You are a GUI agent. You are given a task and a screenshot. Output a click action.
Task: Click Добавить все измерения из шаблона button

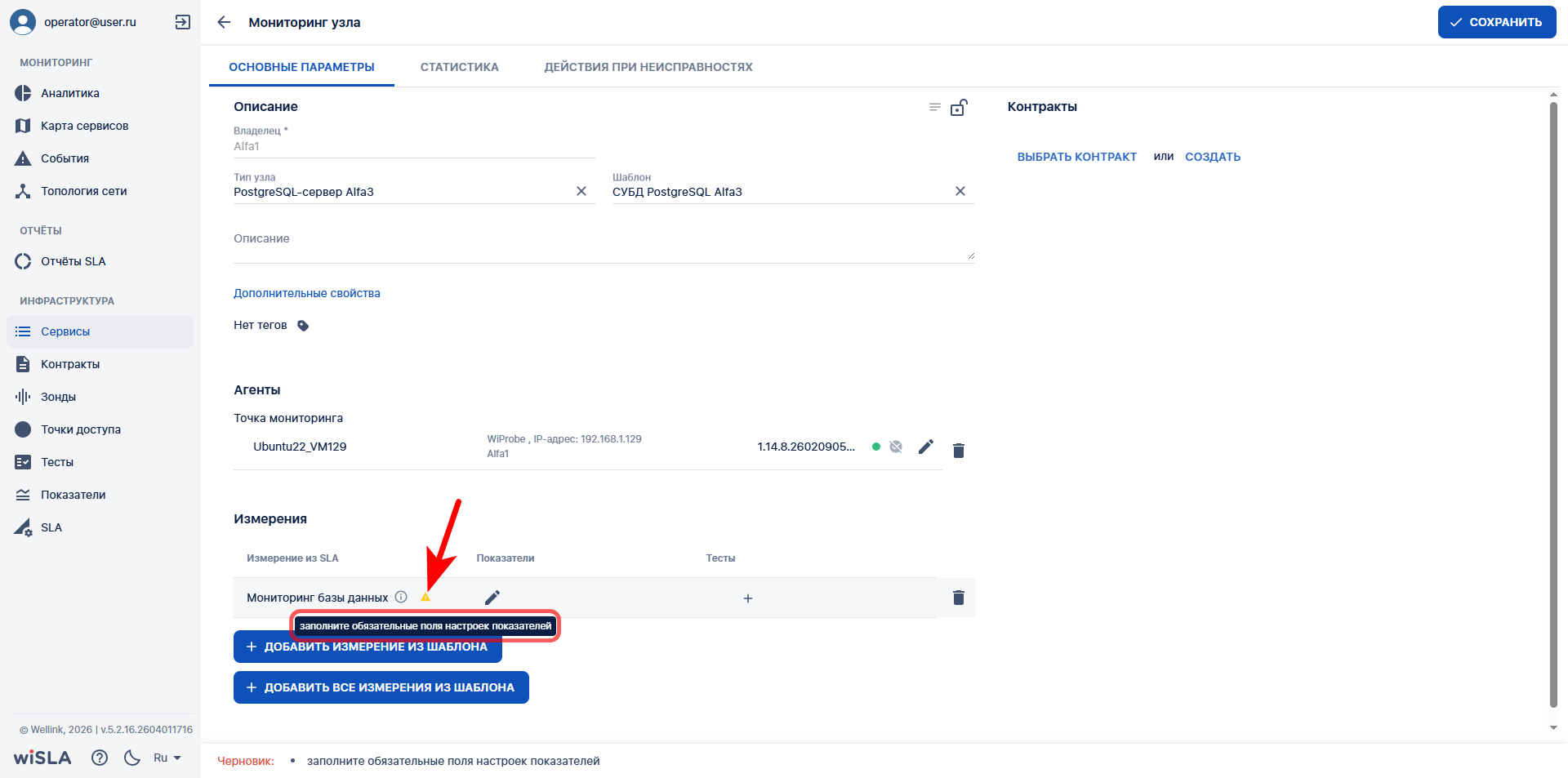tap(381, 687)
